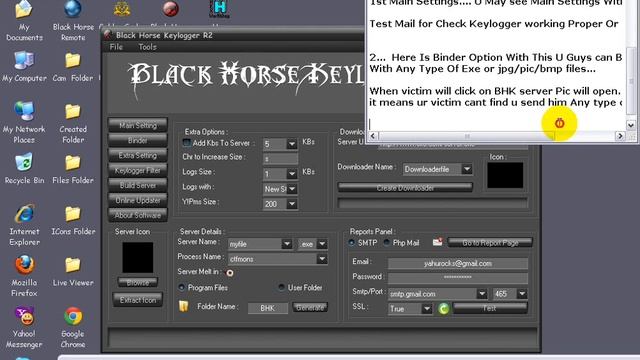Expand the Server Name myfile dropdown

point(287,244)
